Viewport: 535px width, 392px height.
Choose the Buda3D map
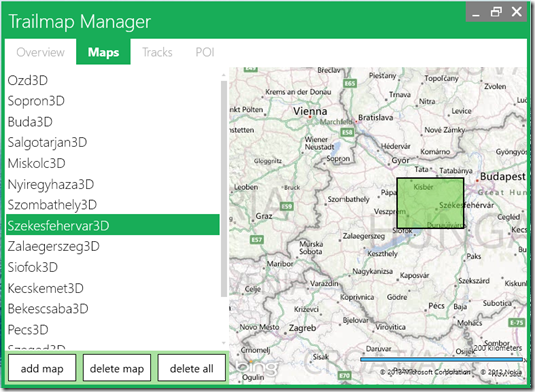[113, 122]
